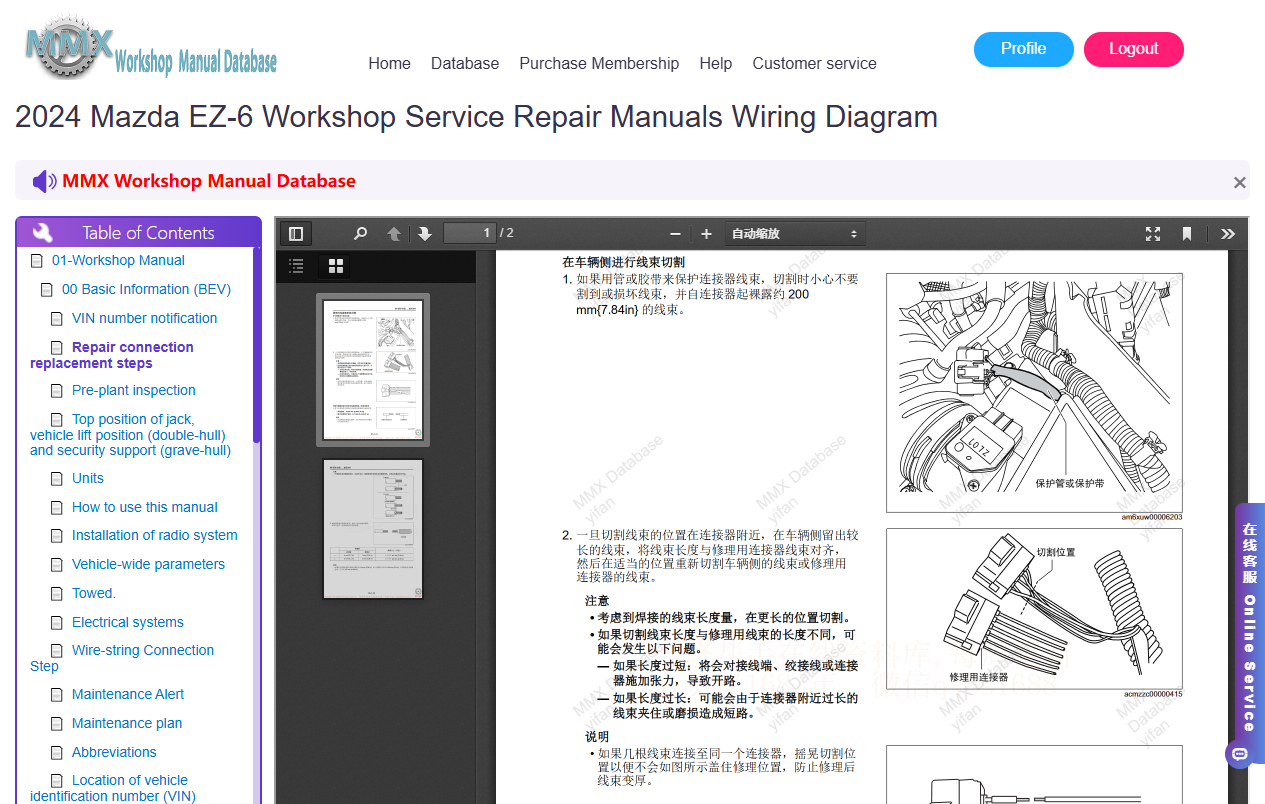The height and width of the screenshot is (804, 1265).
Task: Click the page number input field
Action: pyautogui.click(x=470, y=234)
